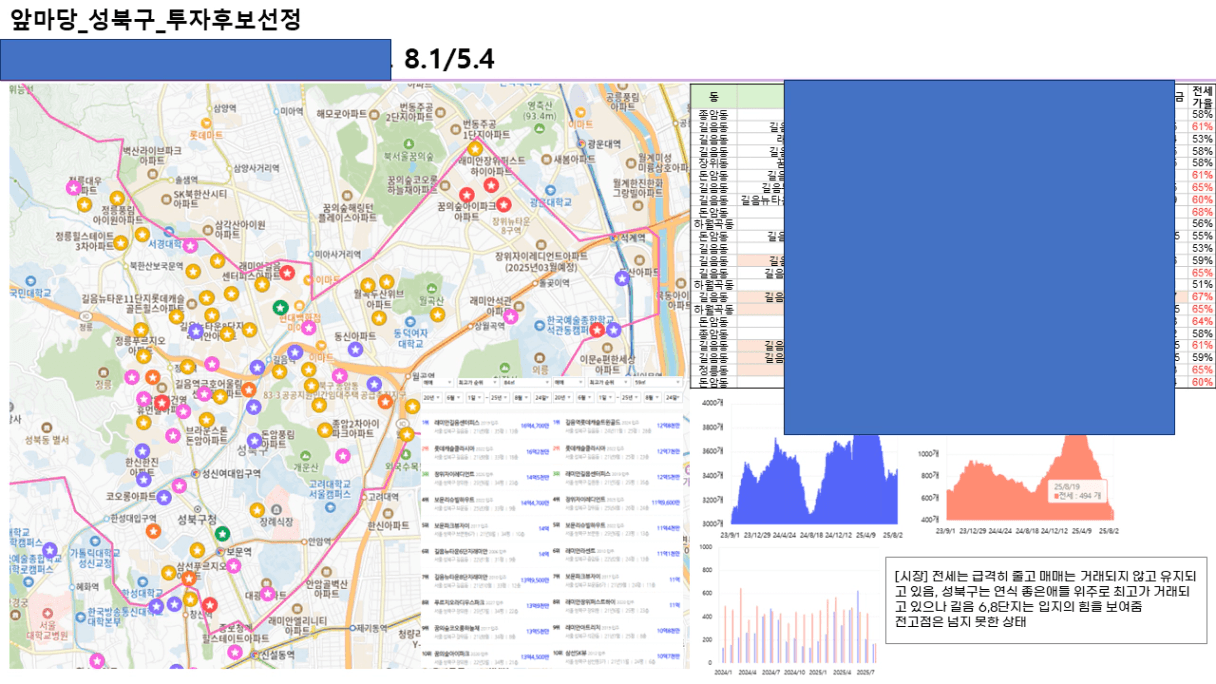Click the 성신여대입구역 station label

(231, 474)
